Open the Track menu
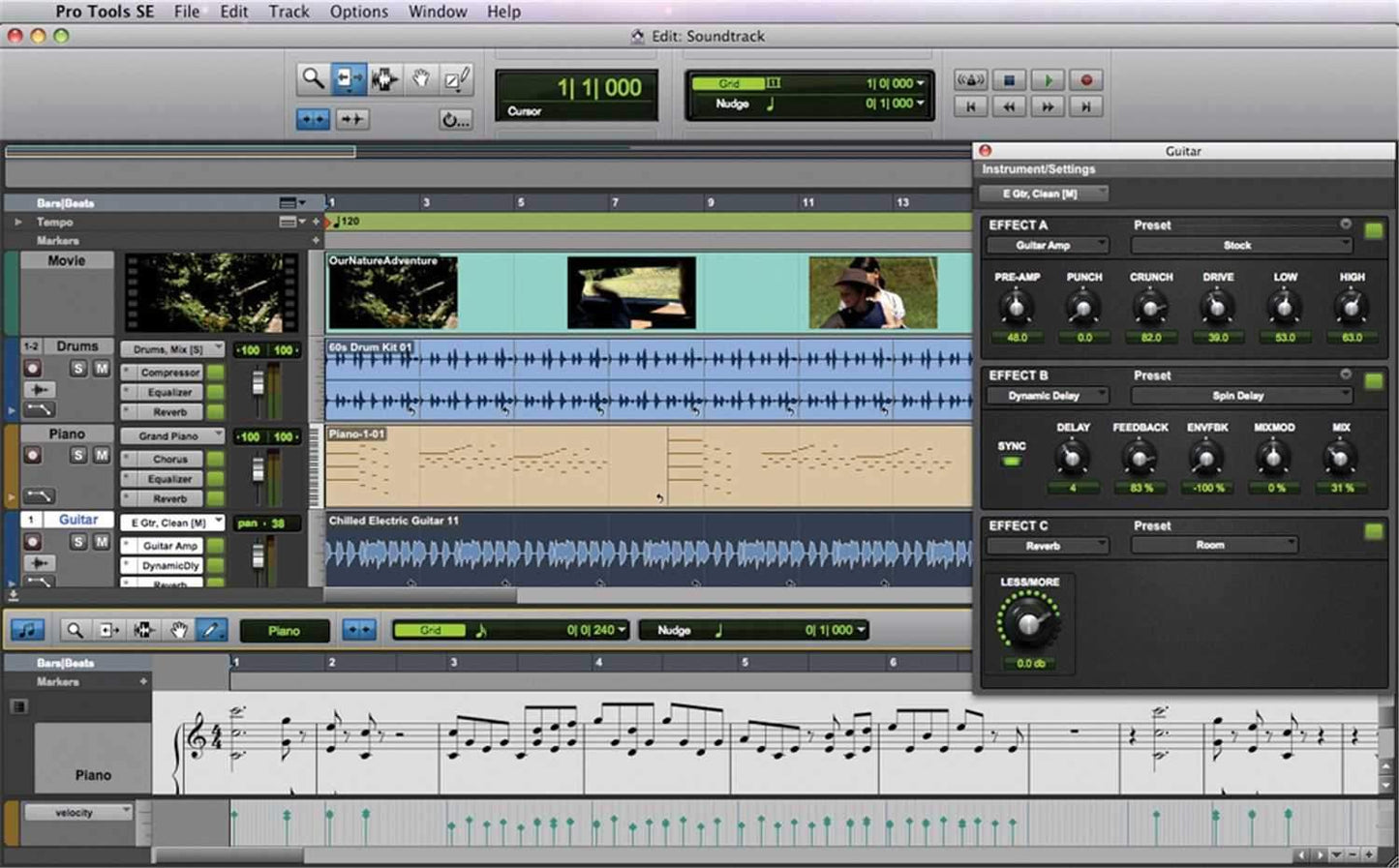This screenshot has height=868, width=1399. click(288, 12)
